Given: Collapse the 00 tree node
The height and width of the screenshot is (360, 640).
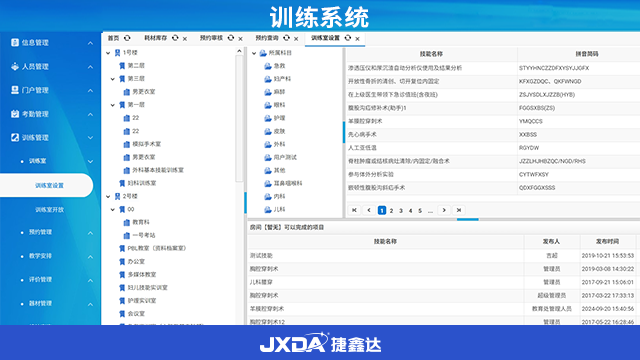Looking at the screenshot, I should pyautogui.click(x=113, y=209).
